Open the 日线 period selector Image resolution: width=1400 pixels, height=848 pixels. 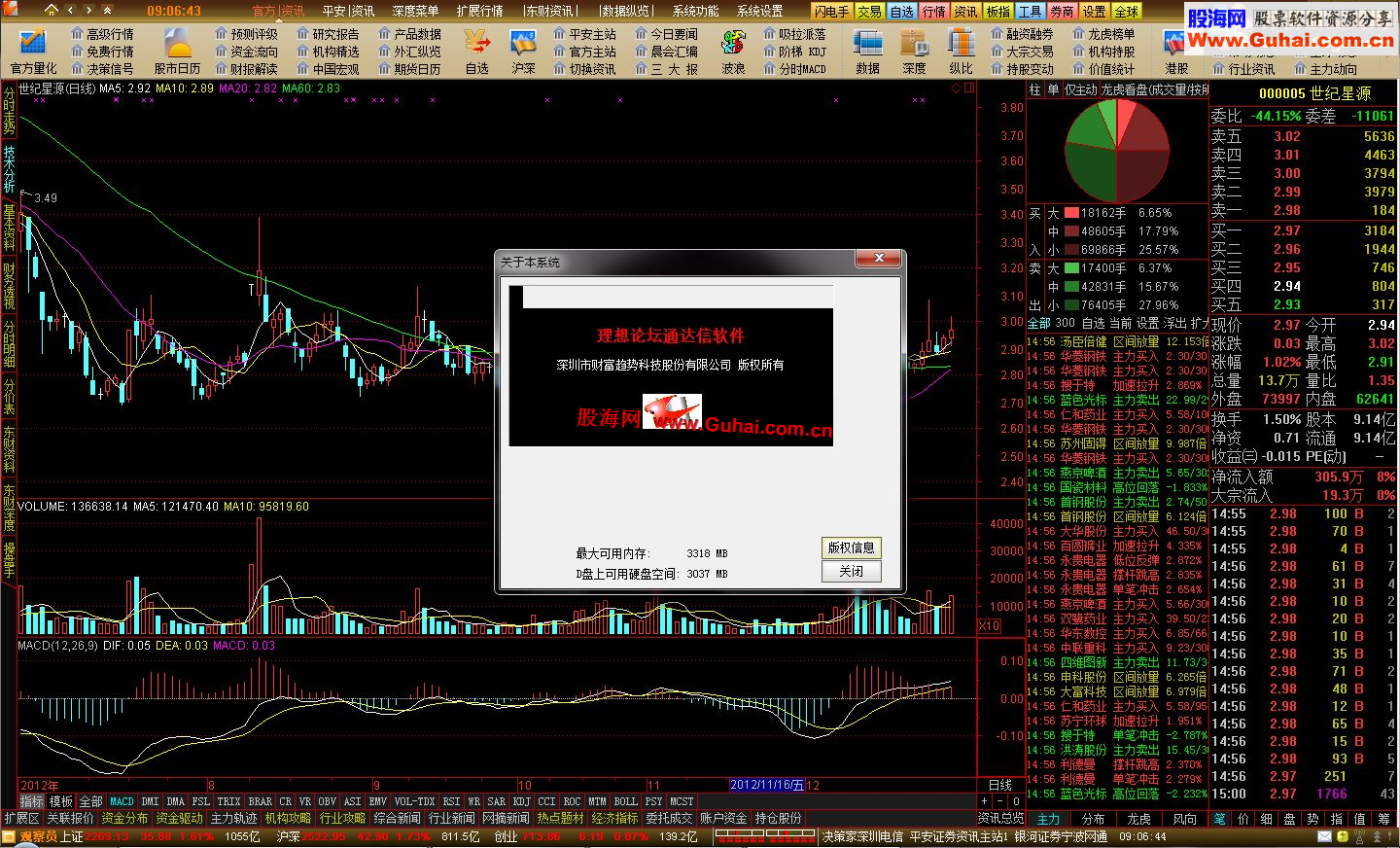(1000, 785)
